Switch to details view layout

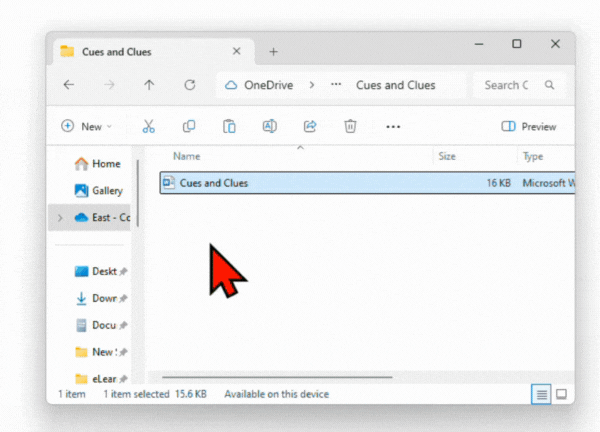tap(541, 395)
